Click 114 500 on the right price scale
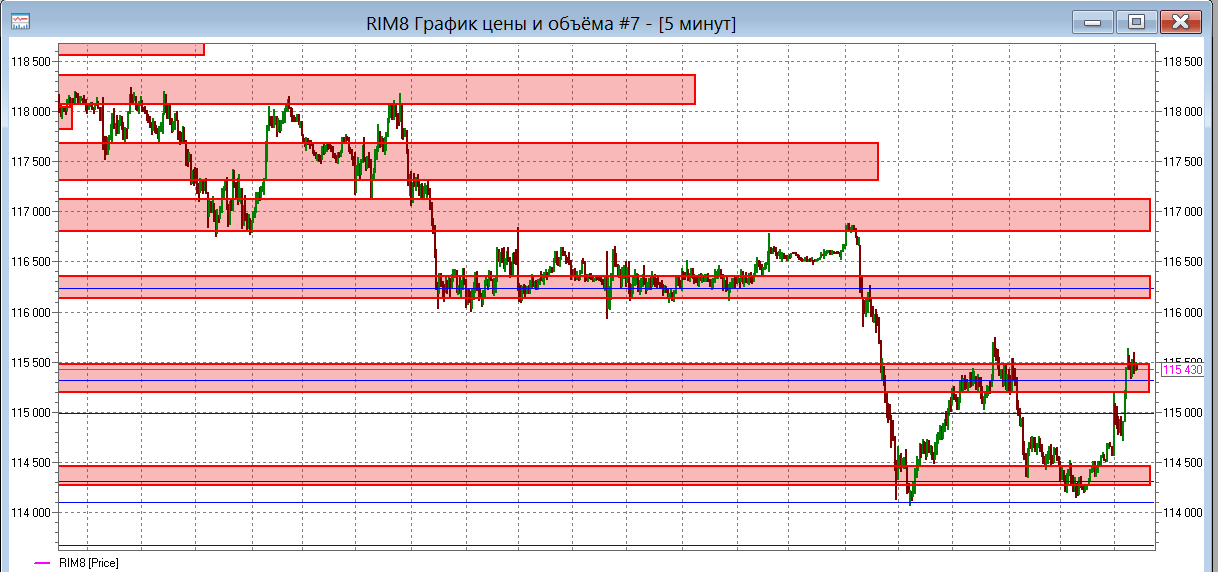1218x572 pixels. point(1184,463)
